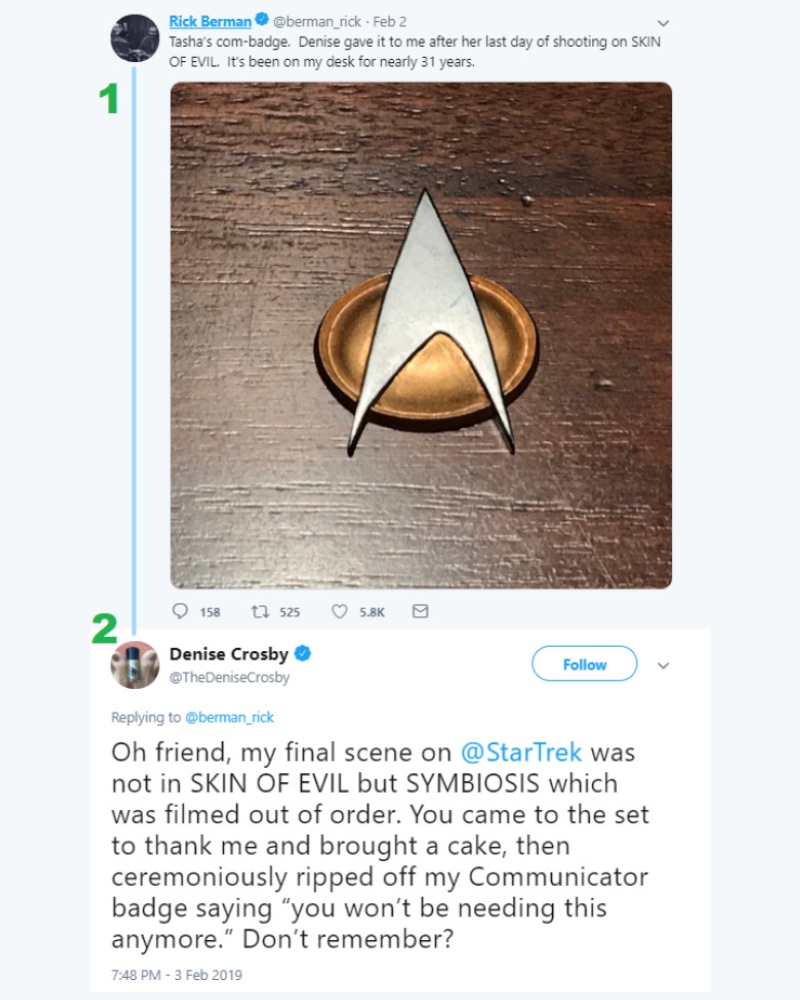The width and height of the screenshot is (800, 1000).
Task: Open Denise Crosby's profile avatar
Action: (135, 665)
